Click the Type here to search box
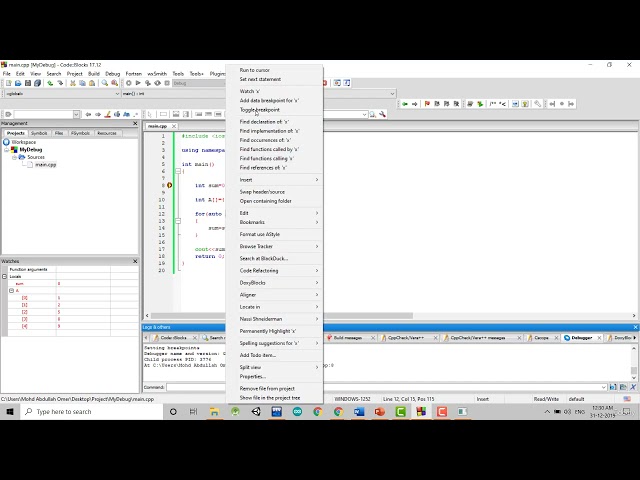Viewport: 640px width, 480px height. (x=92, y=411)
